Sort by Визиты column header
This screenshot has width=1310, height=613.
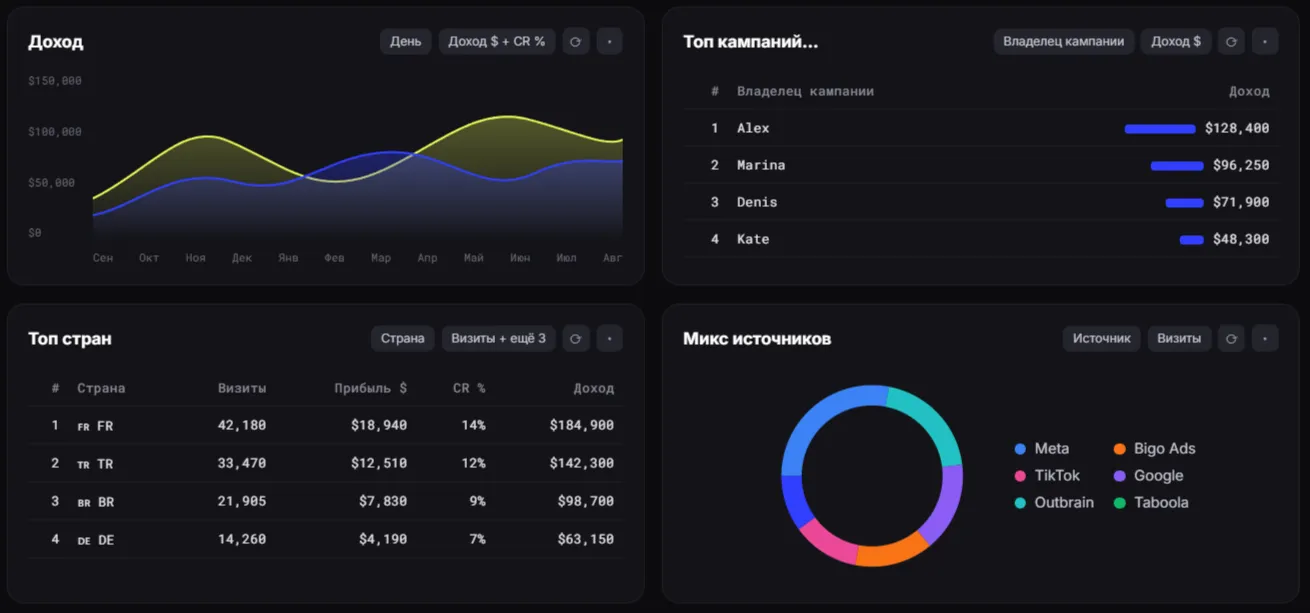242,388
